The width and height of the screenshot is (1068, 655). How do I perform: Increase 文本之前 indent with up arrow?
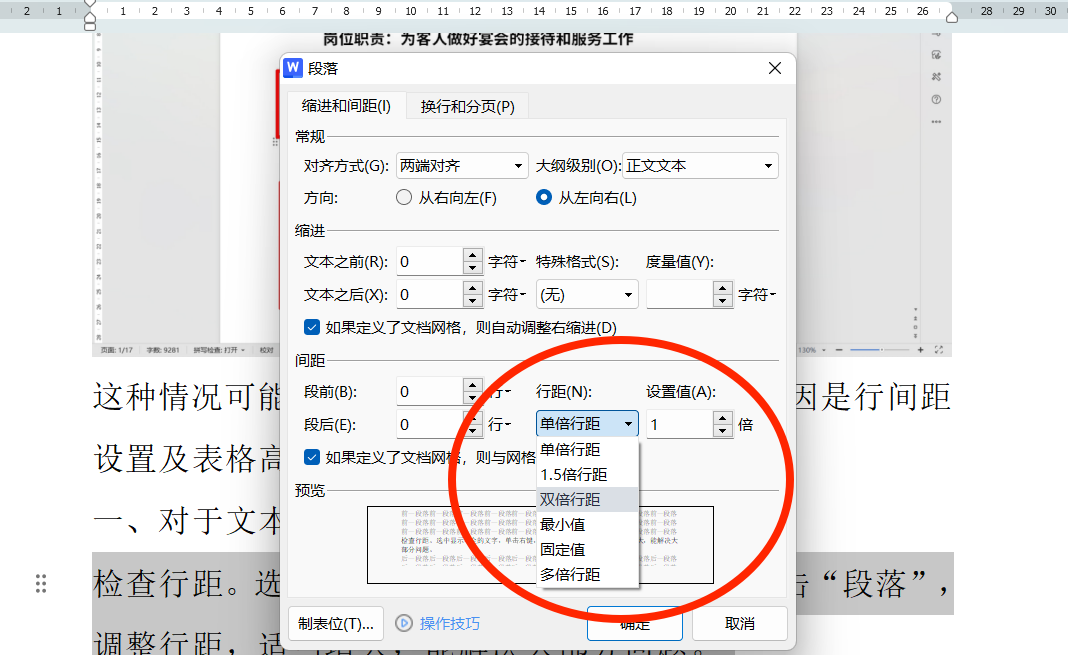pos(473,255)
